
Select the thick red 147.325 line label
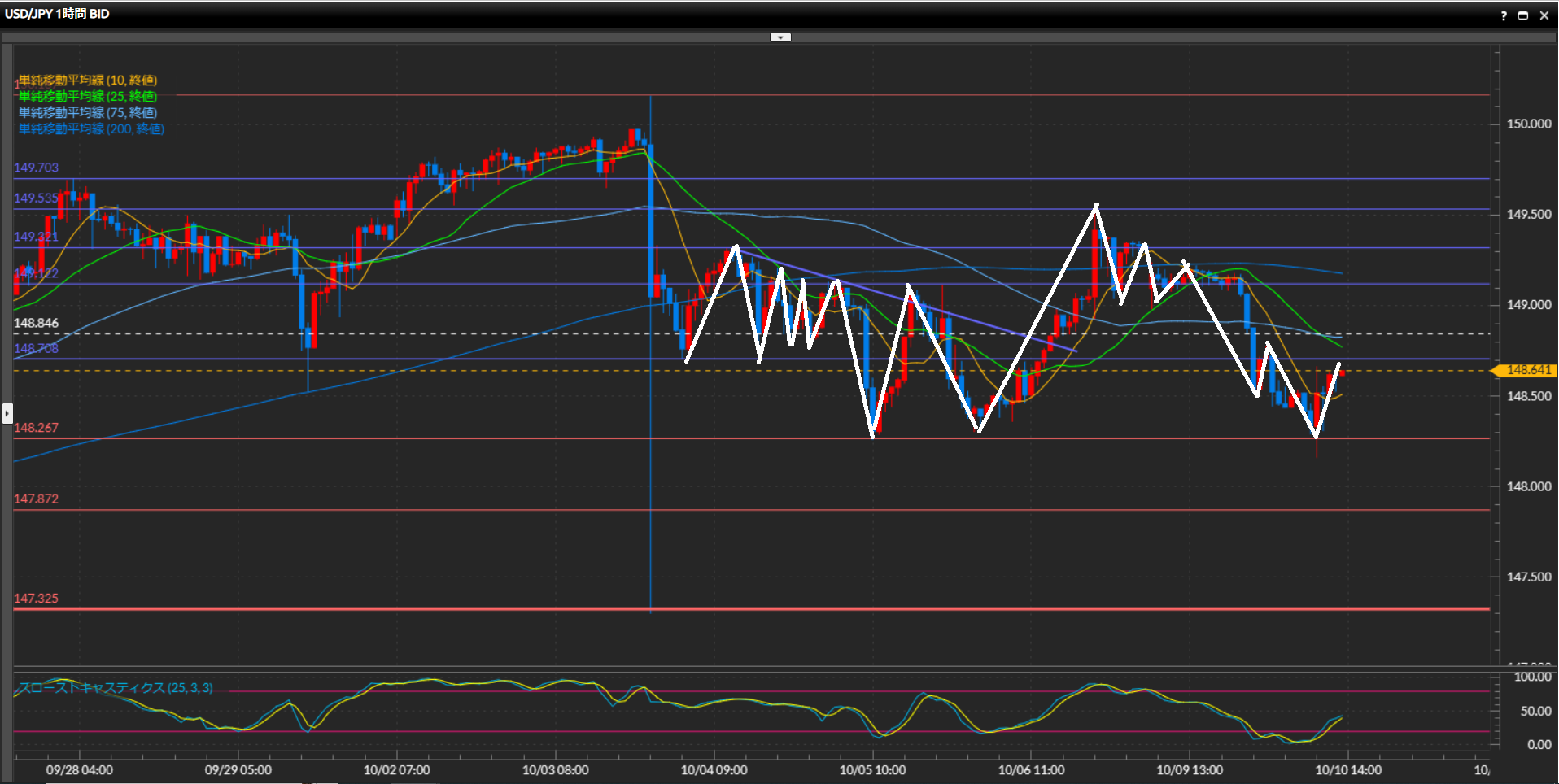pyautogui.click(x=36, y=599)
